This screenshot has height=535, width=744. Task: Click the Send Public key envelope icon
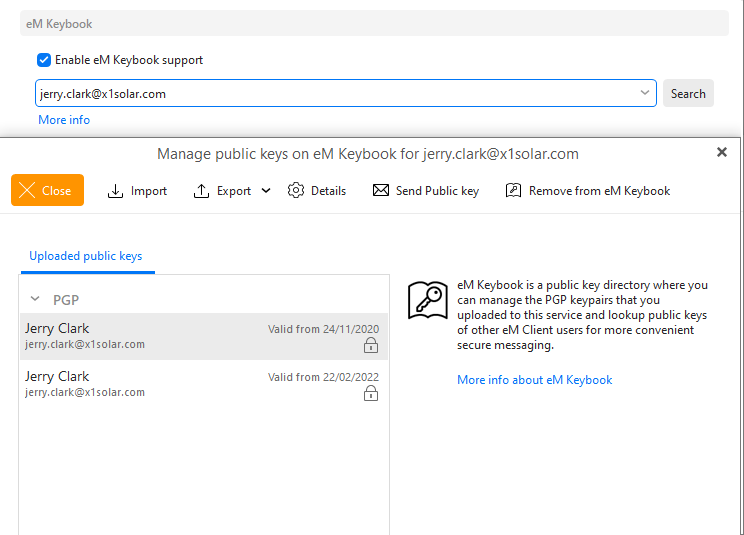pos(381,191)
